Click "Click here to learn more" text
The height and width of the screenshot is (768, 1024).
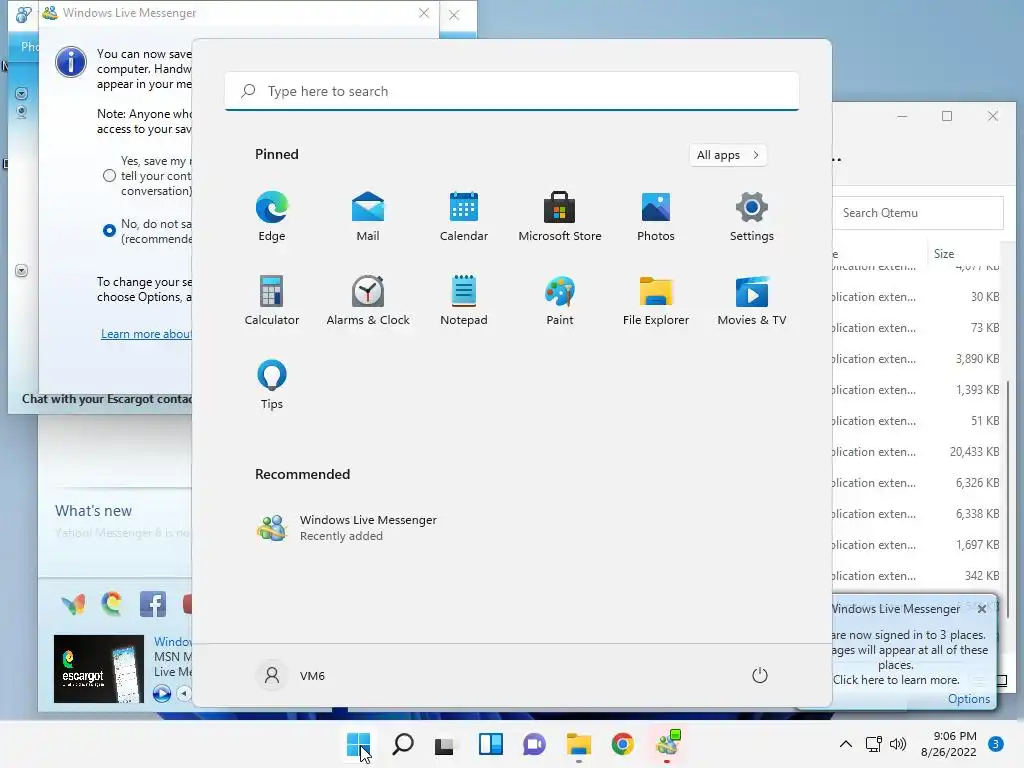pyautogui.click(x=896, y=680)
